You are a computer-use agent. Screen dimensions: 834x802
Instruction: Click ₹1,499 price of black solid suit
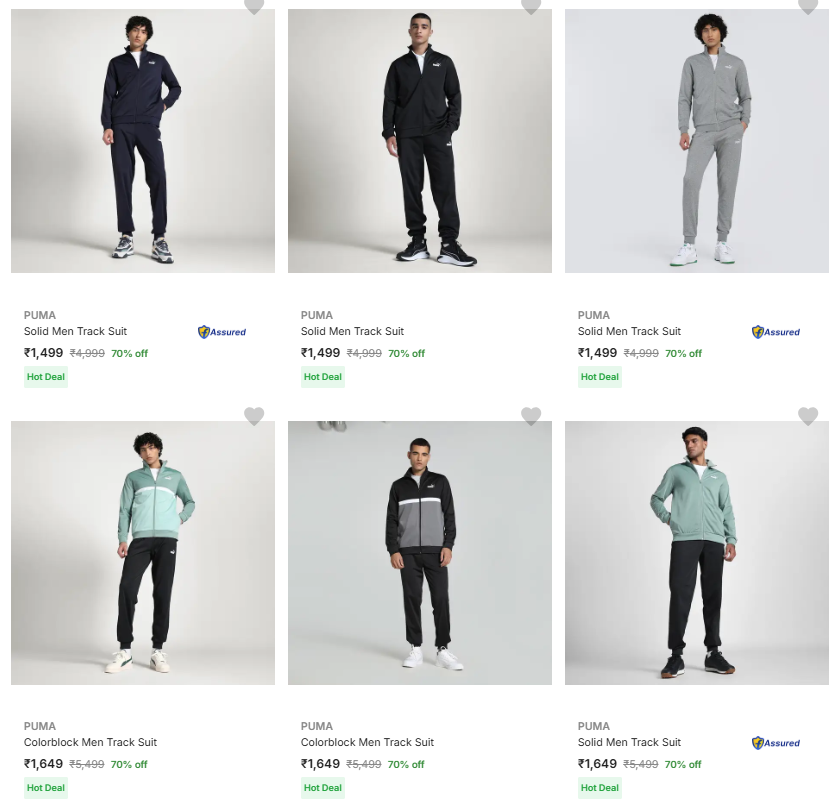click(321, 353)
